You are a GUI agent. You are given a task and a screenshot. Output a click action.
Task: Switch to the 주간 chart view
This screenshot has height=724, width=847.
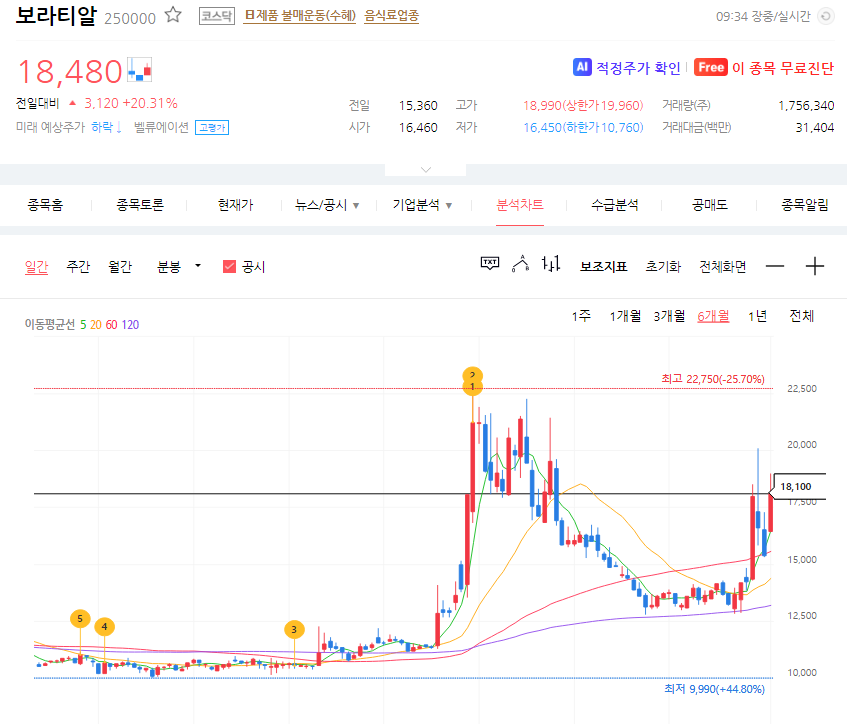point(76,265)
